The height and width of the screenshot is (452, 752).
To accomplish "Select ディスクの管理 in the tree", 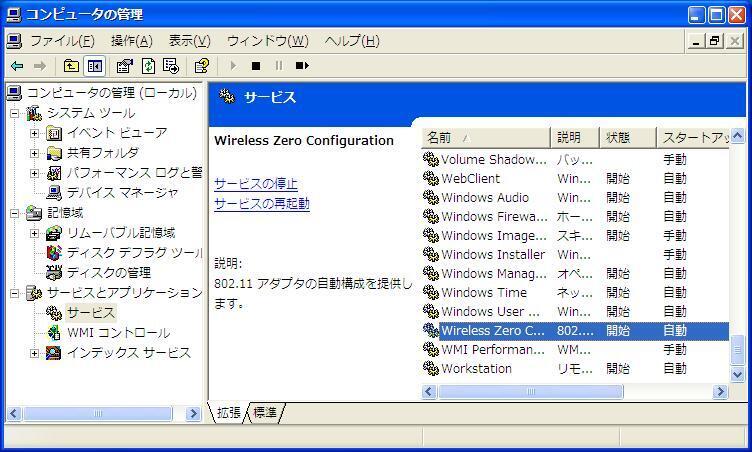I will [x=108, y=273].
